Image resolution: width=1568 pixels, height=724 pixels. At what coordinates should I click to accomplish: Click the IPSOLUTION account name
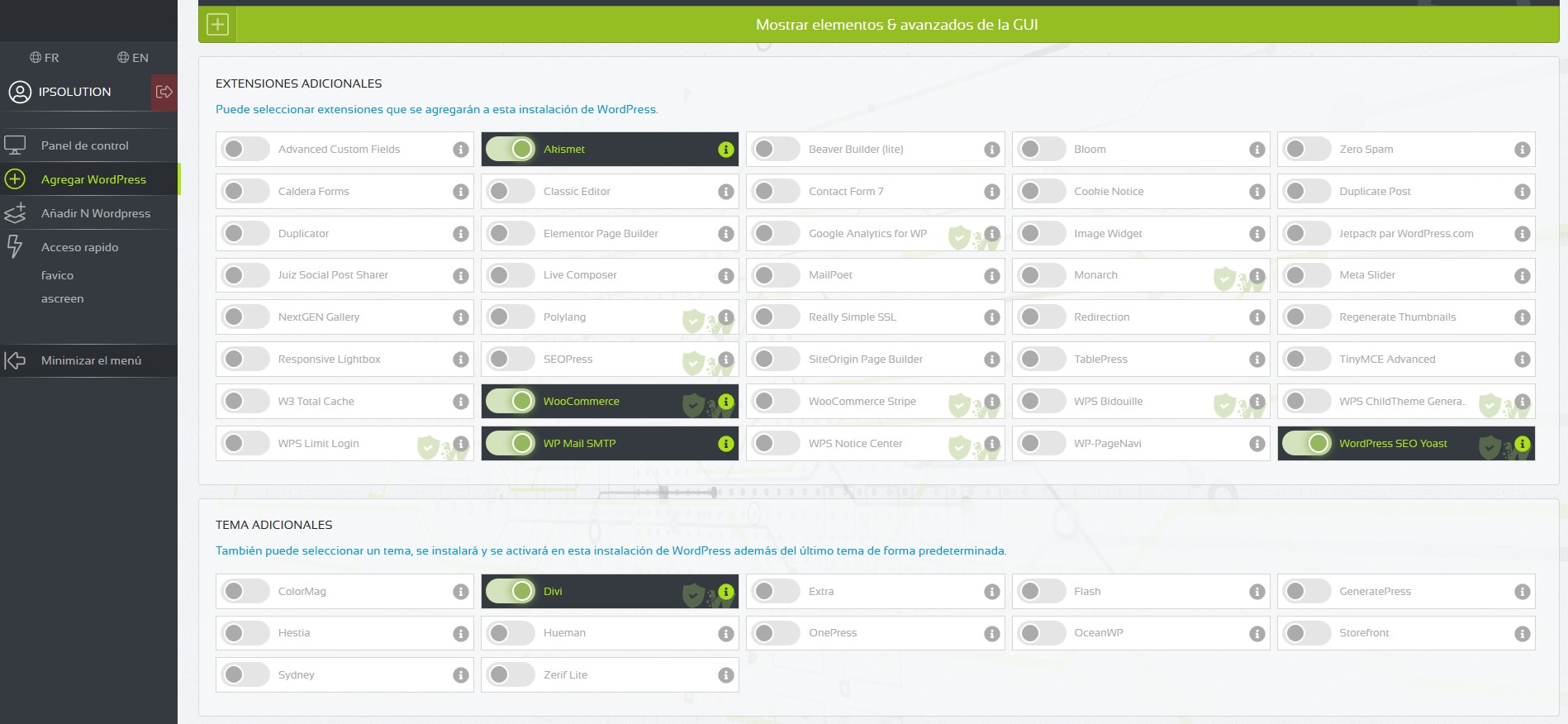click(x=74, y=92)
